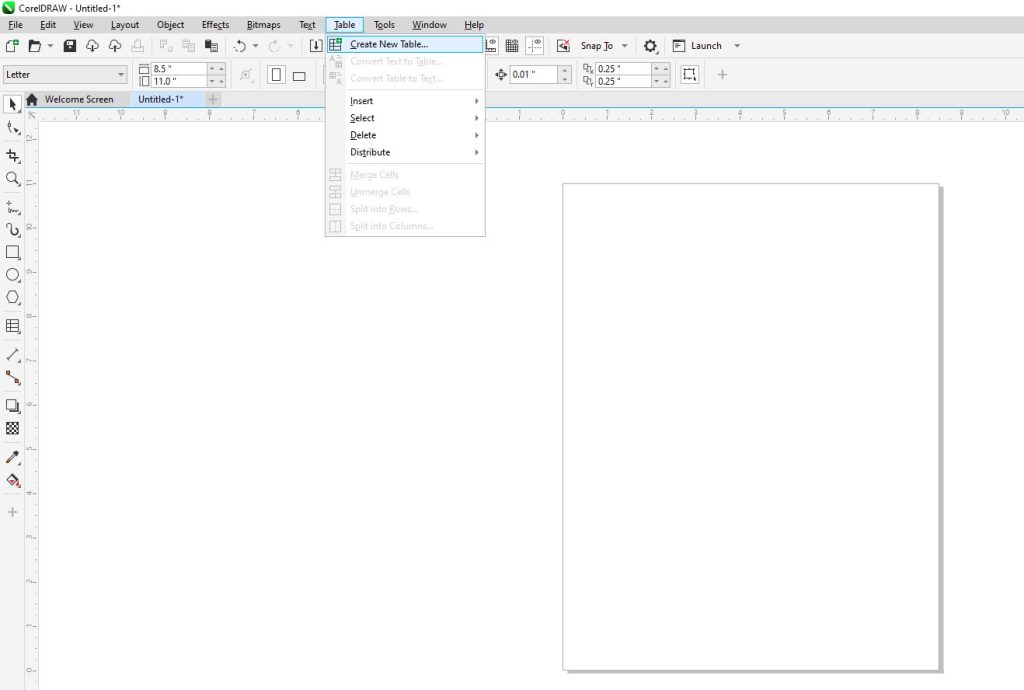Open the Bitmaps menu
Screen dimensions: 1024x690
pyautogui.click(x=263, y=24)
